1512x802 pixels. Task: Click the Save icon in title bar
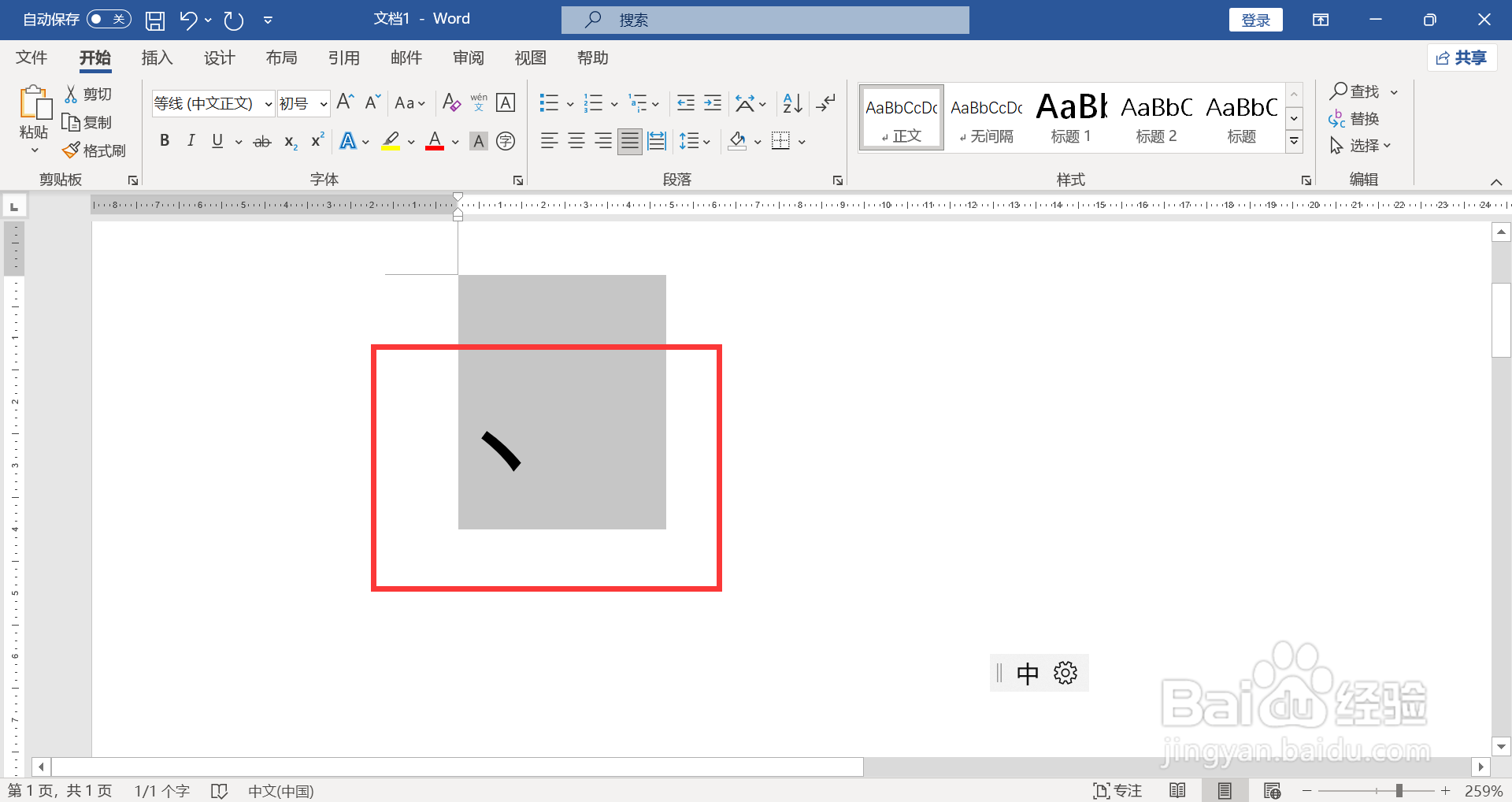[x=155, y=20]
